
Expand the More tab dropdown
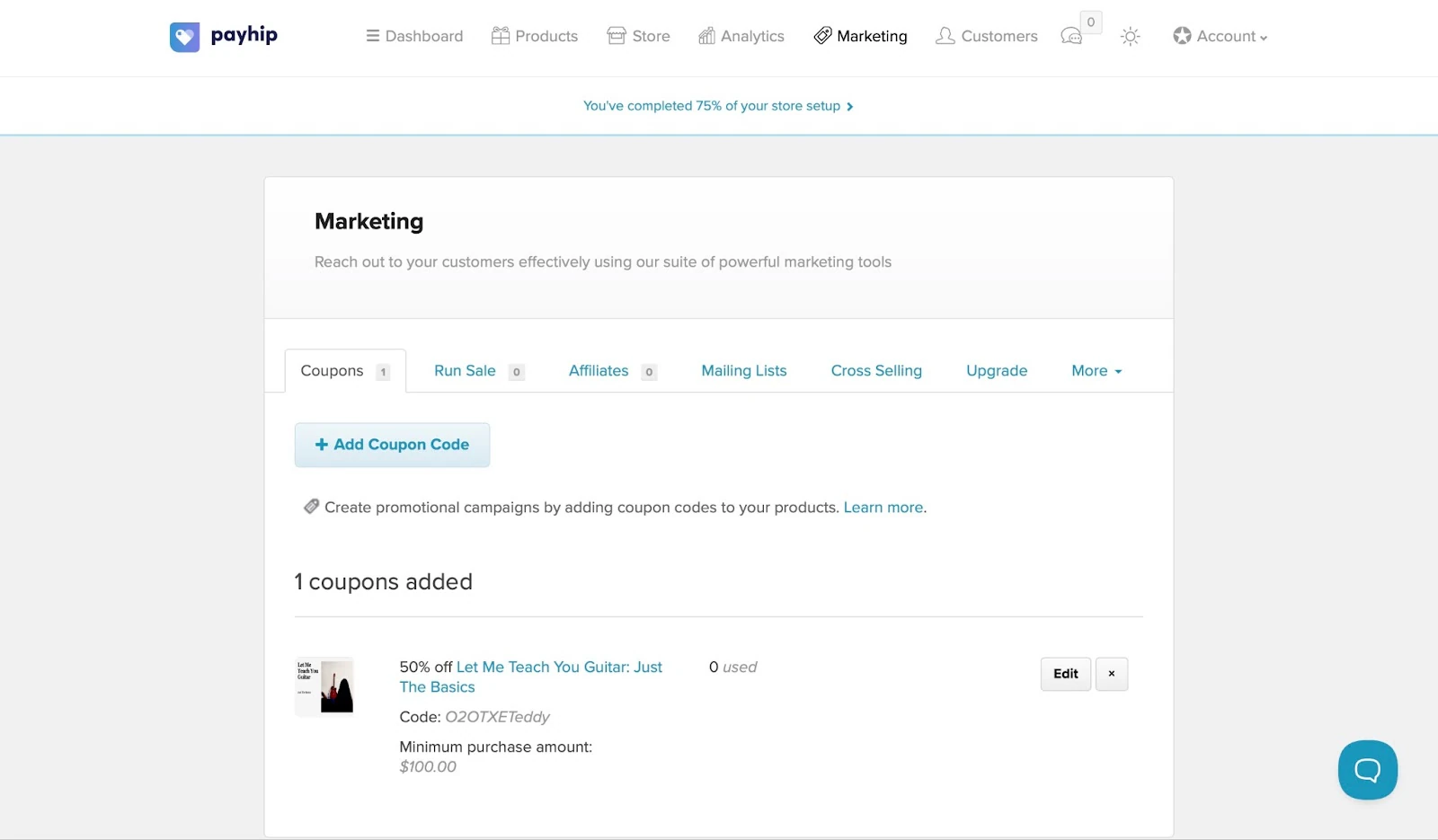[x=1096, y=371]
